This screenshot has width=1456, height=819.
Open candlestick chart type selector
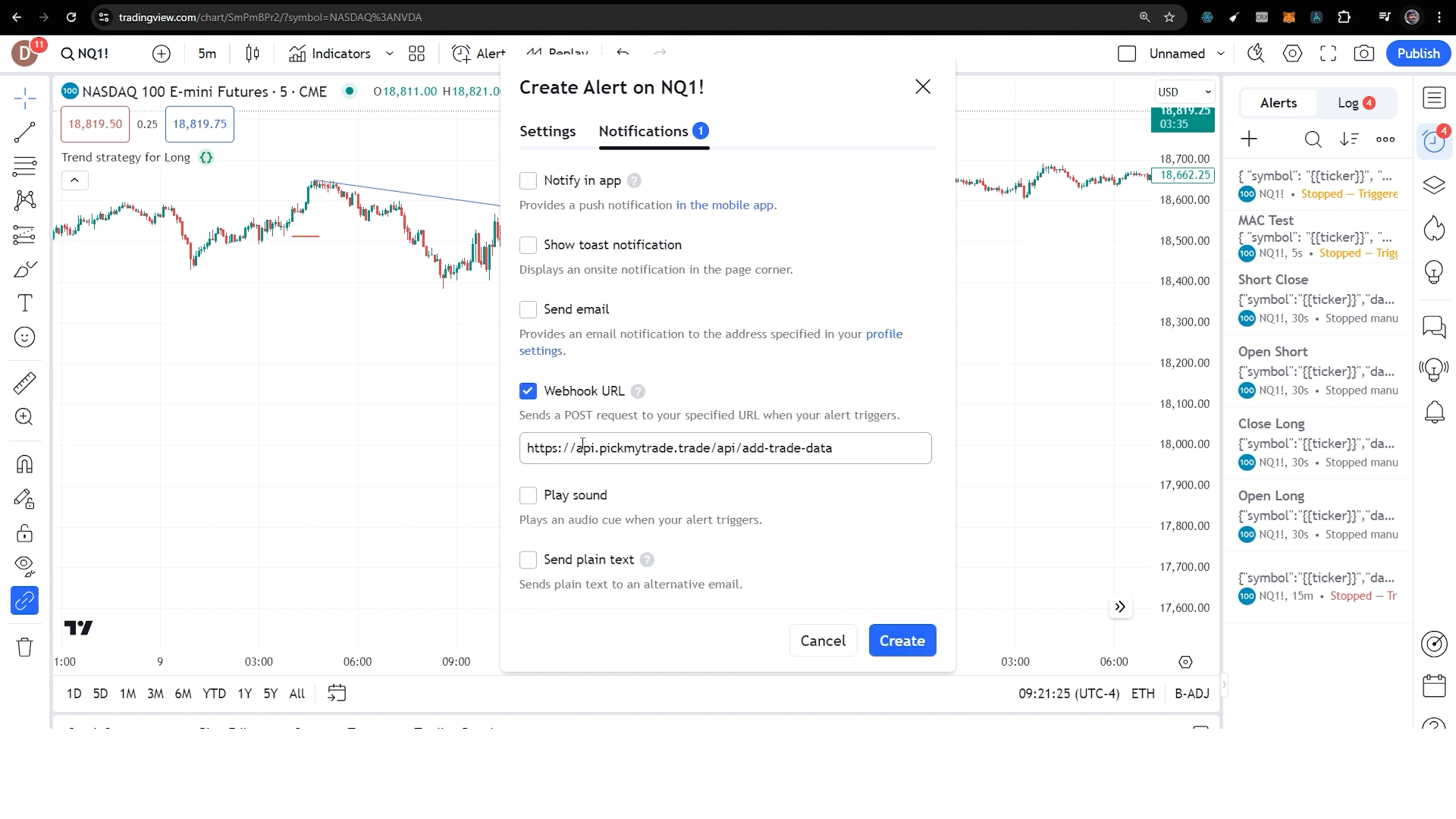click(253, 54)
